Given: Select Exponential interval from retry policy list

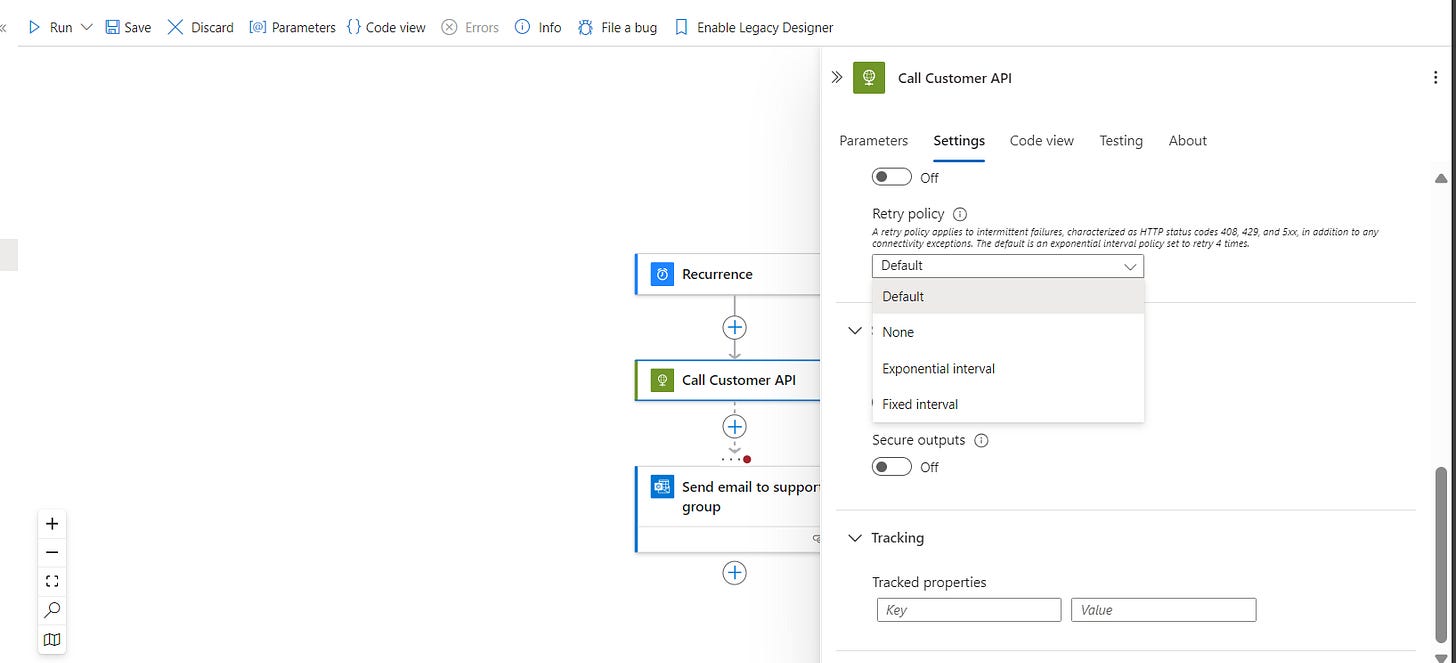Looking at the screenshot, I should click(x=937, y=368).
